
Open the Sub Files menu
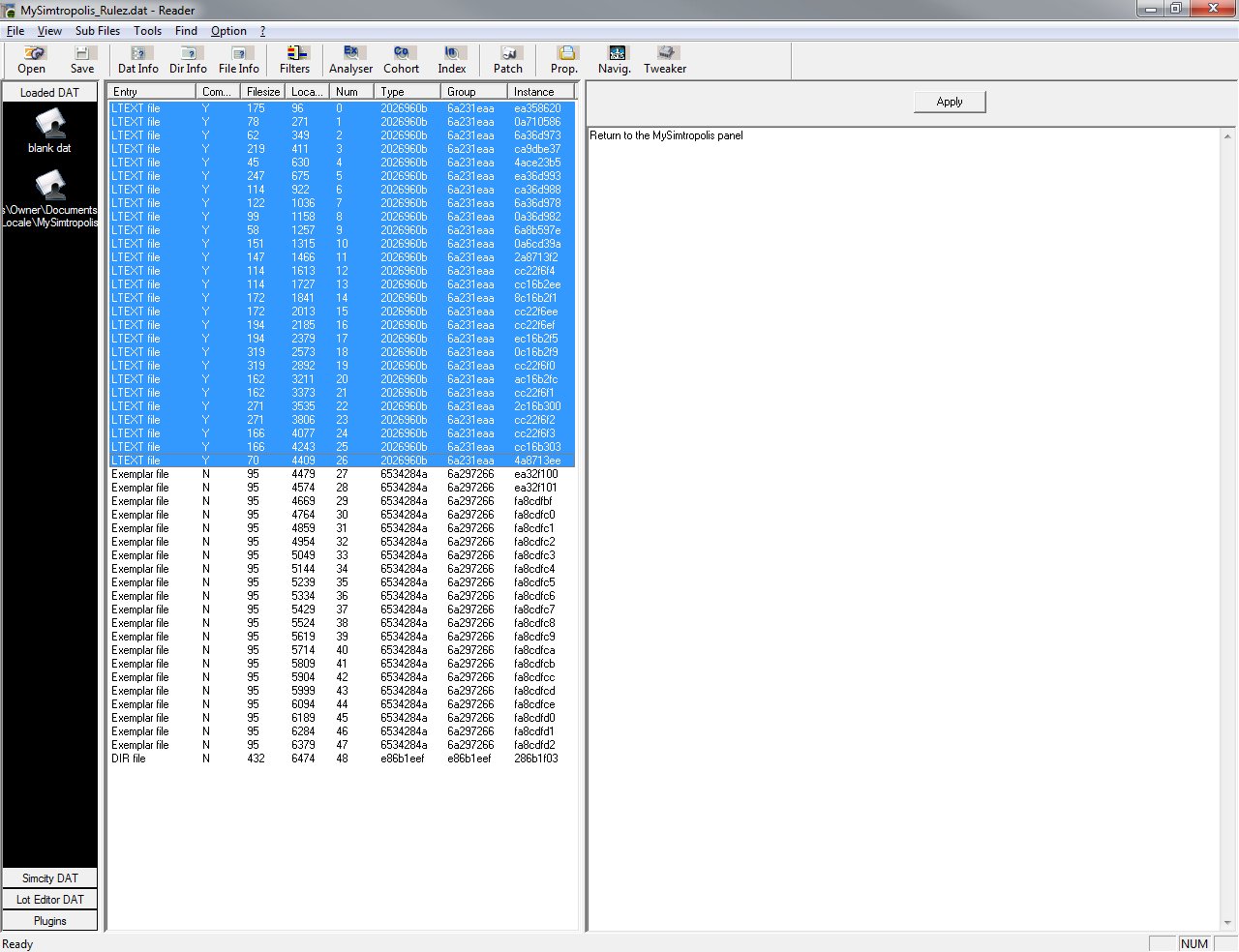[x=98, y=31]
